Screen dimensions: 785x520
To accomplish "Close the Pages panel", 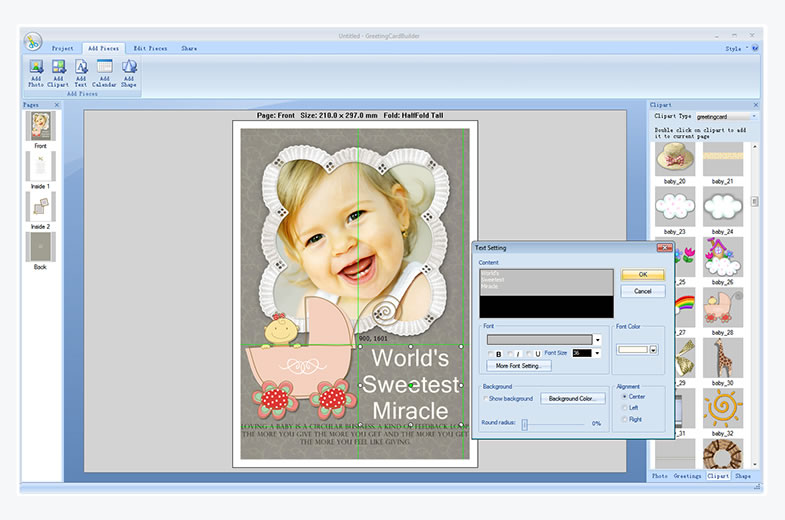I will pyautogui.click(x=57, y=105).
